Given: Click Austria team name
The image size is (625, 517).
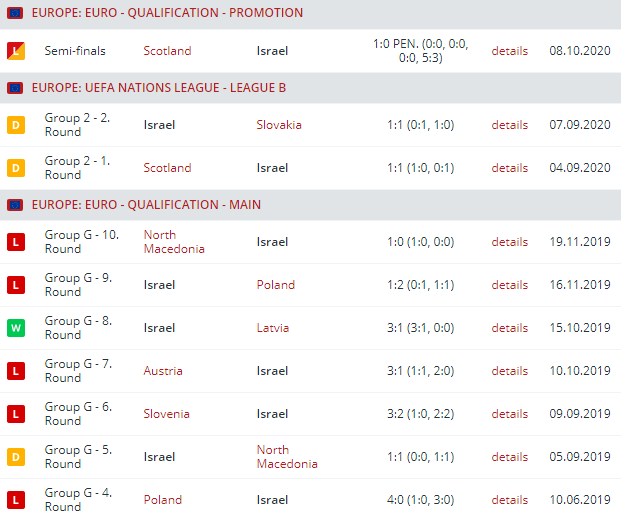Looking at the screenshot, I should [x=163, y=371].
